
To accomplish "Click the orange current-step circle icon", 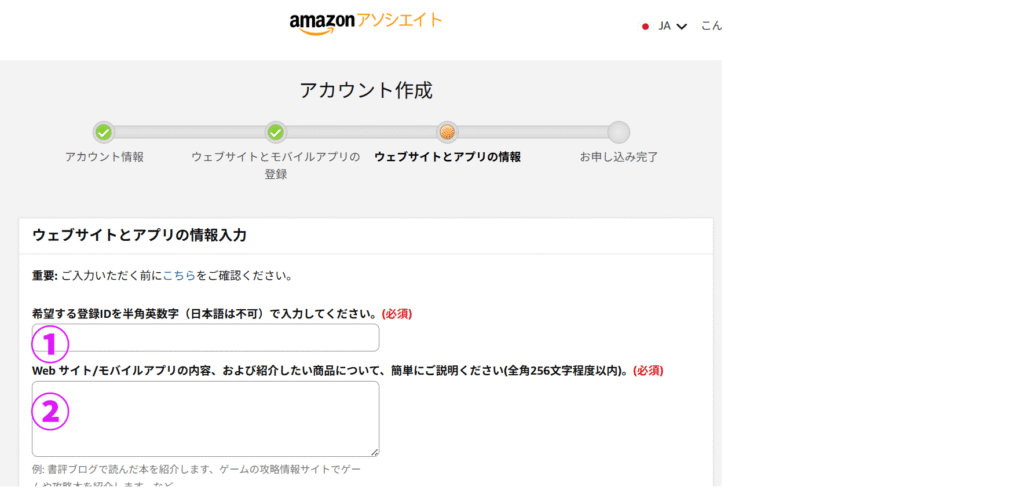I will point(447,132).
